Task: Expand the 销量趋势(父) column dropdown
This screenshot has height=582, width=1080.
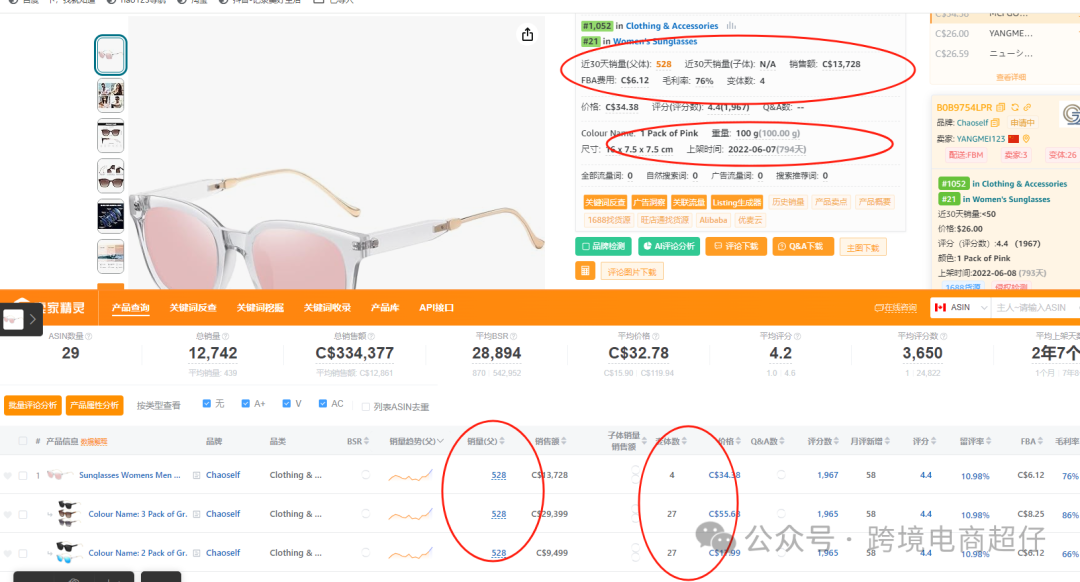Action: [x=440, y=441]
